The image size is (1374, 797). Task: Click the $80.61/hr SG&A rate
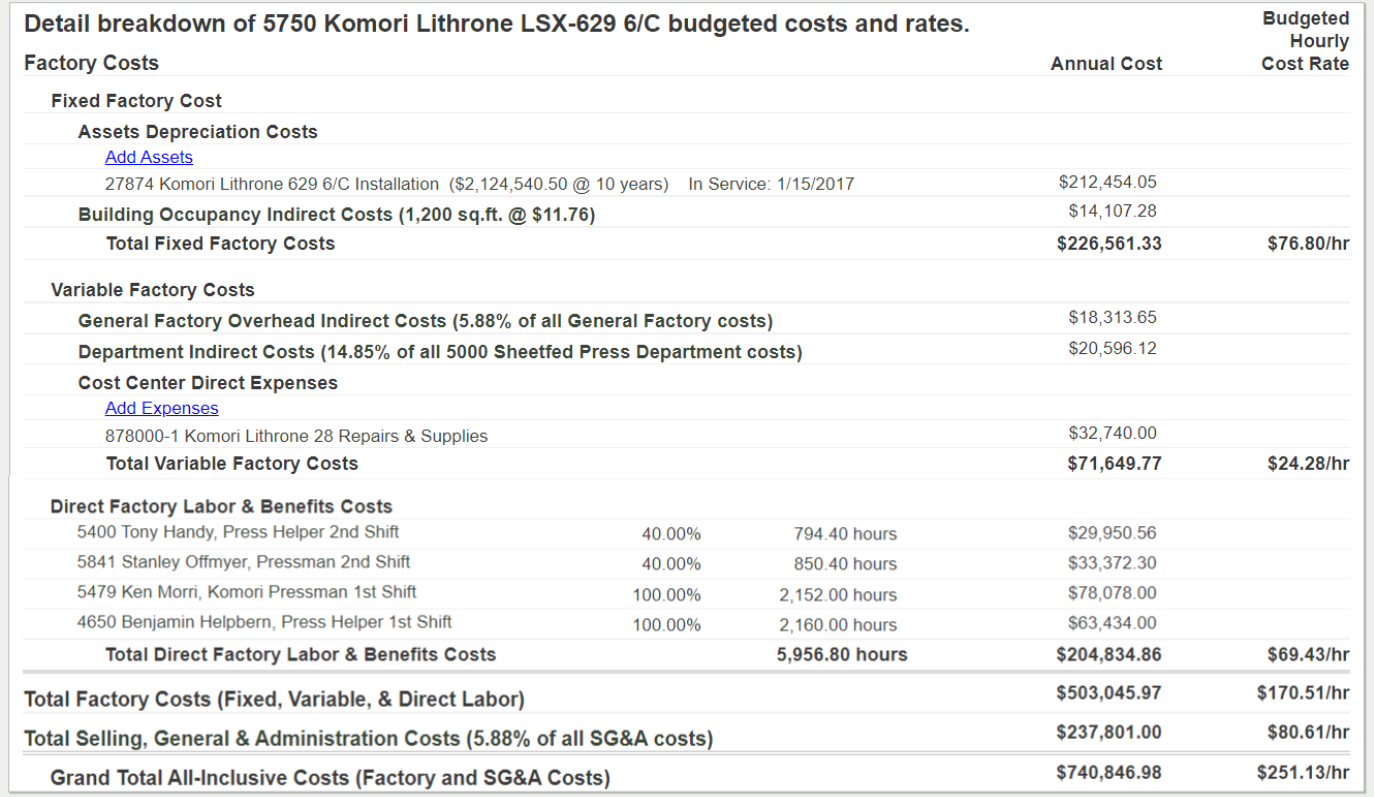point(1308,732)
